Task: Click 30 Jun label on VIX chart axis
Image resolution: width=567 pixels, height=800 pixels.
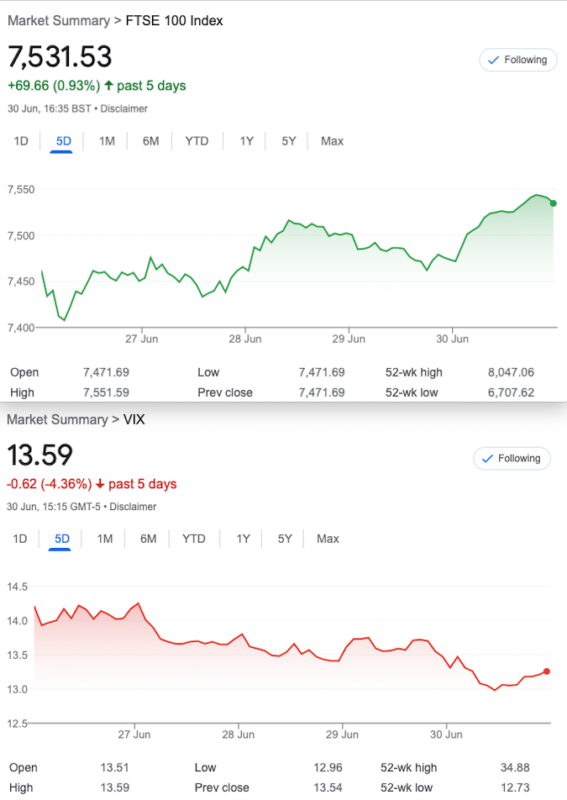Action: (x=446, y=734)
